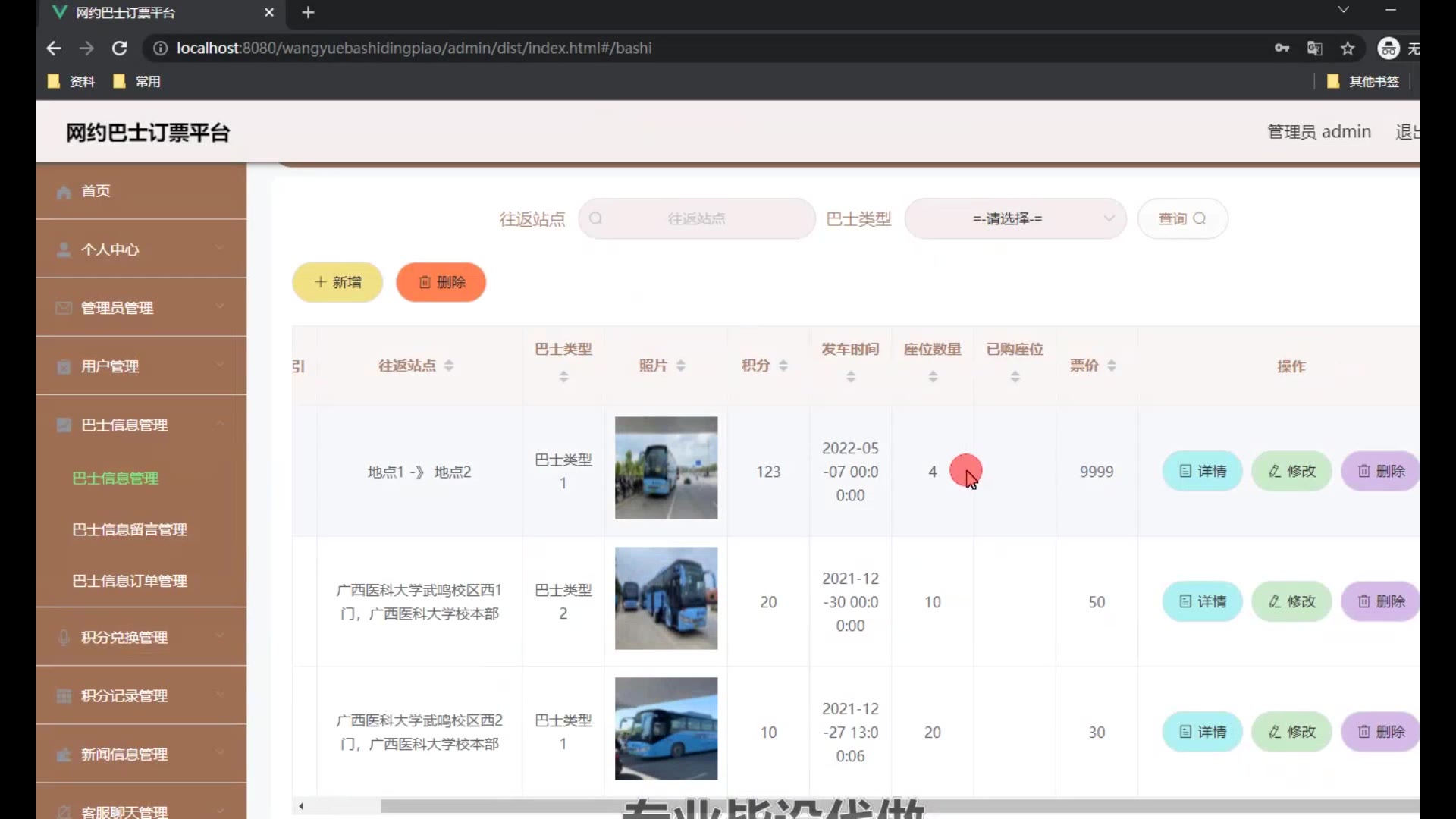Expand 积分兑换管理 sidebar menu

point(141,637)
